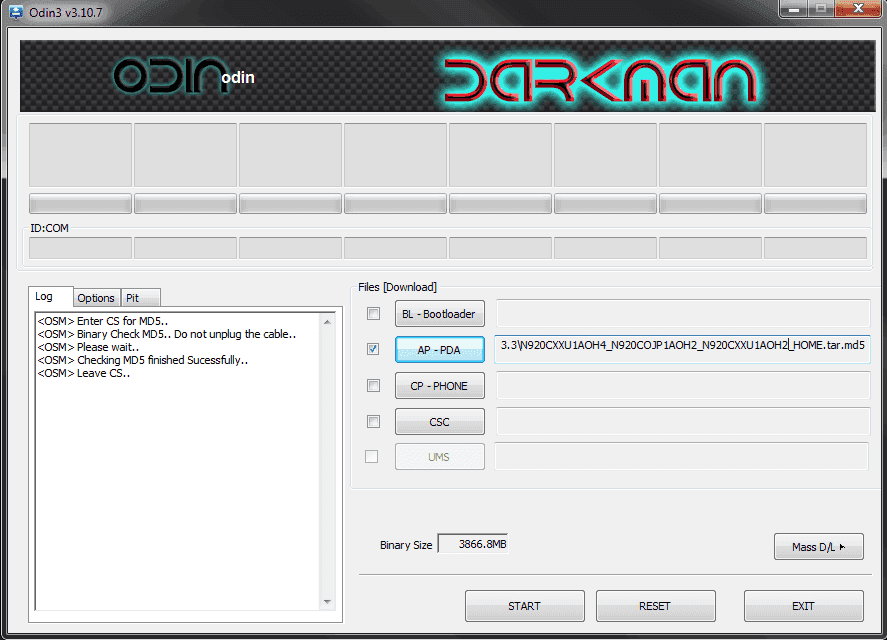Click log line 'Leave CS..'
Viewport: 887px width, 640px height.
[x=84, y=373]
